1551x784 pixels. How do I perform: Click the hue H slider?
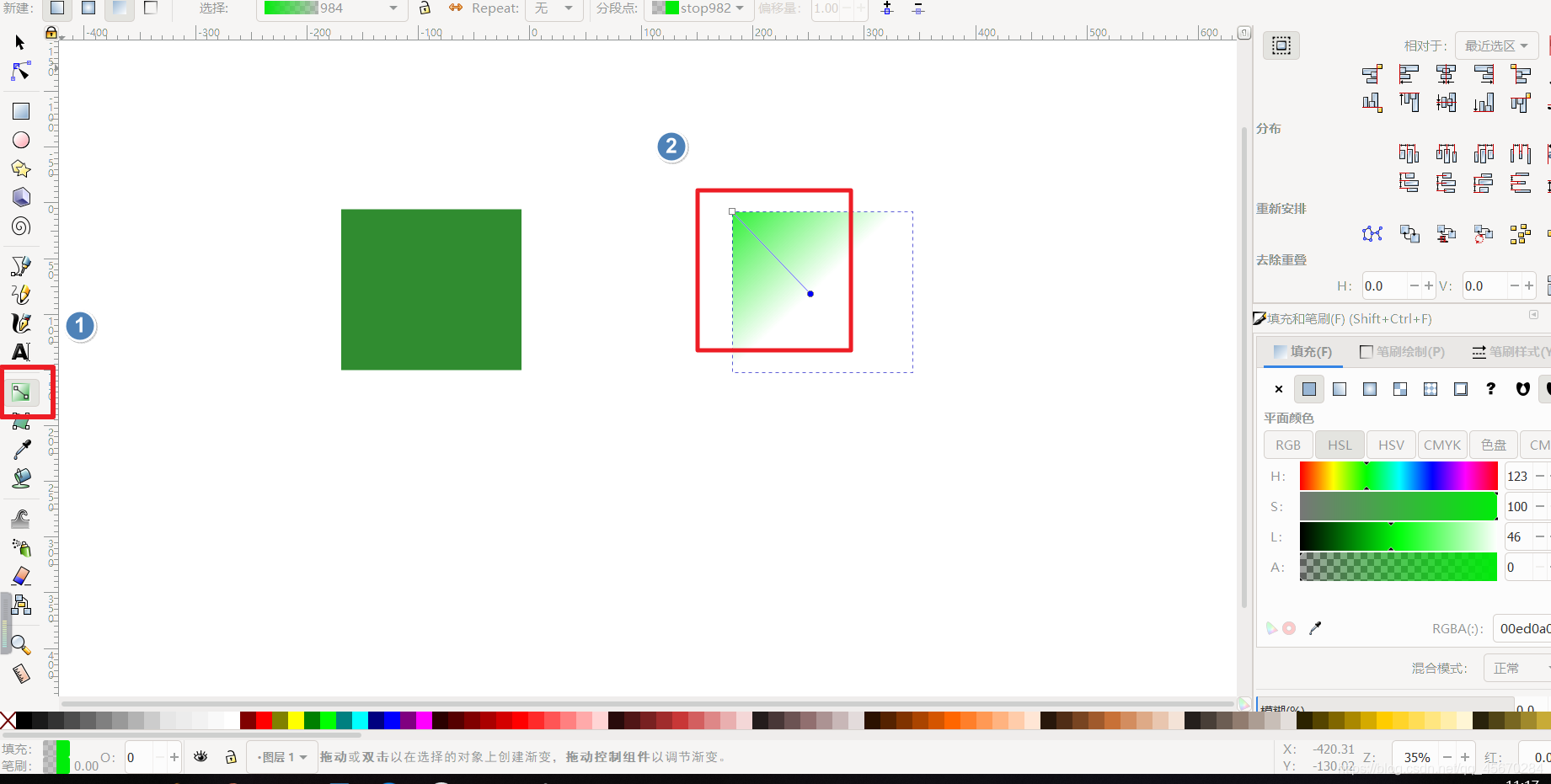tap(1399, 476)
